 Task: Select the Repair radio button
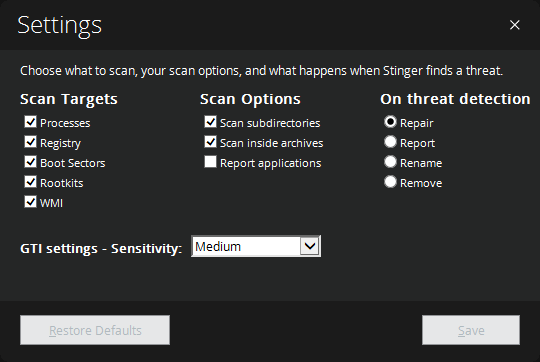(390, 122)
